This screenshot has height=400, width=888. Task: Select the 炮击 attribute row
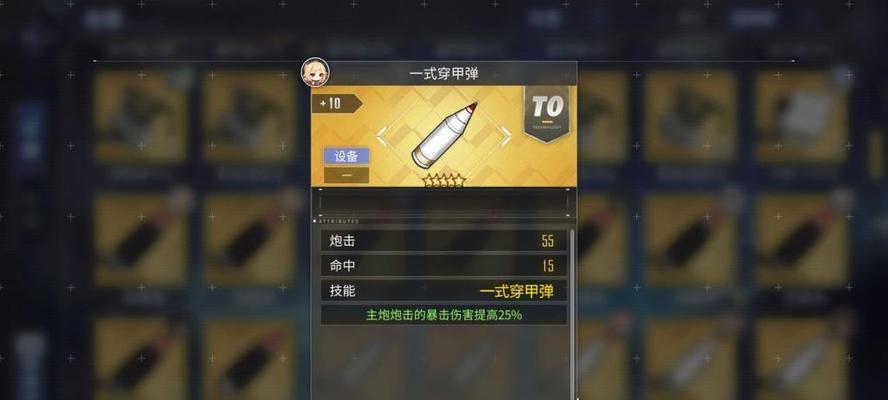pyautogui.click(x=444, y=241)
